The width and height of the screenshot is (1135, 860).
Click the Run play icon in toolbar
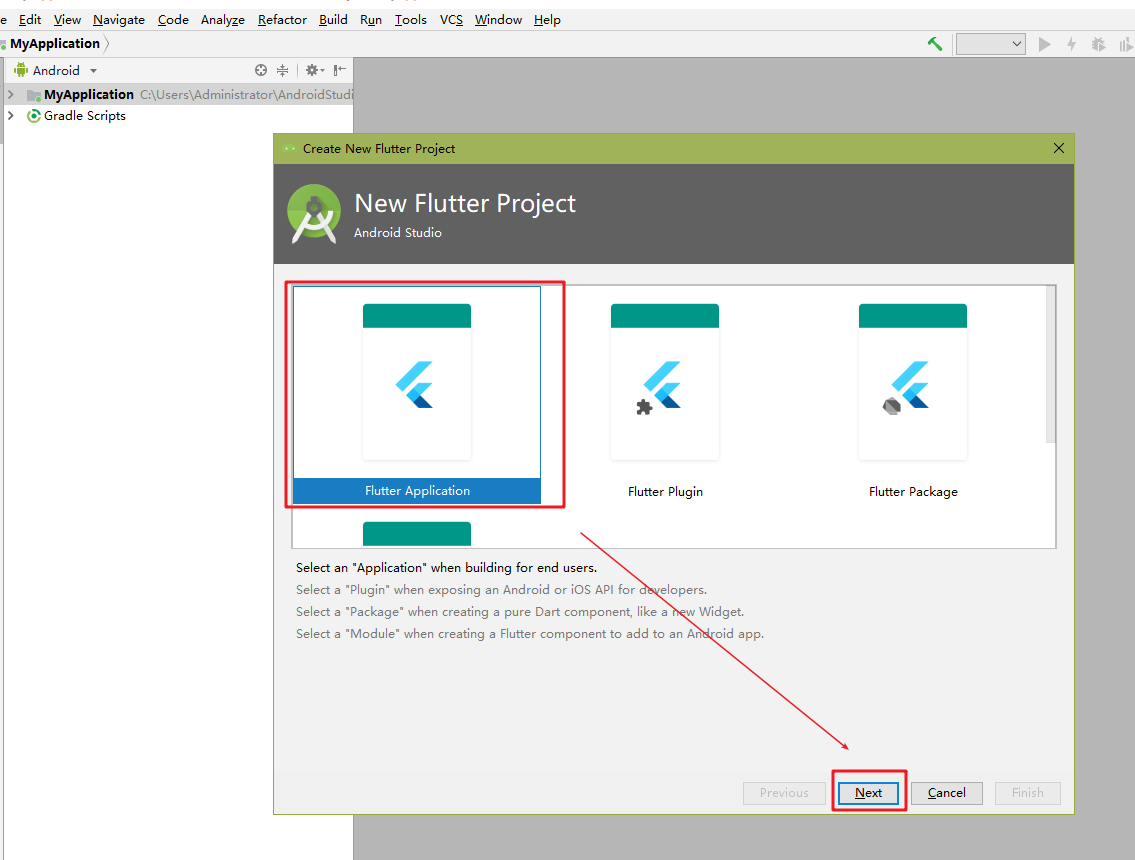pyautogui.click(x=1045, y=44)
